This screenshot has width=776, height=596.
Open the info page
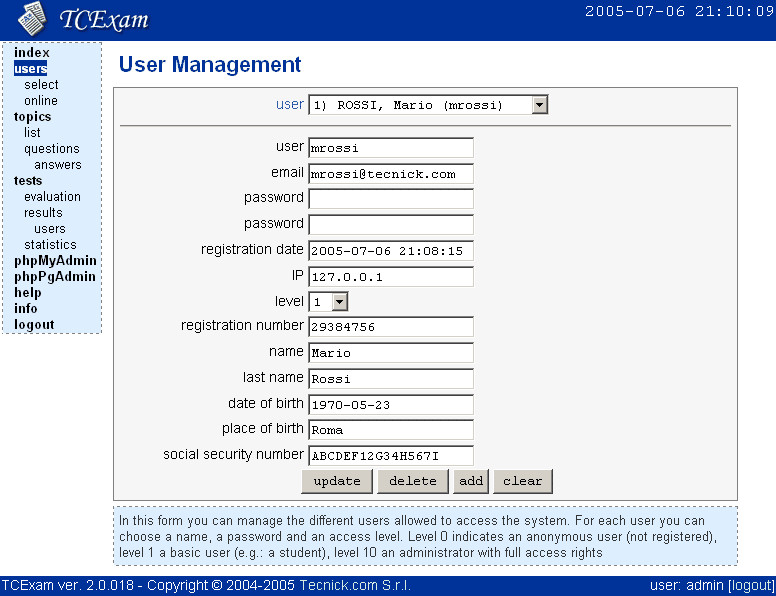(25, 308)
